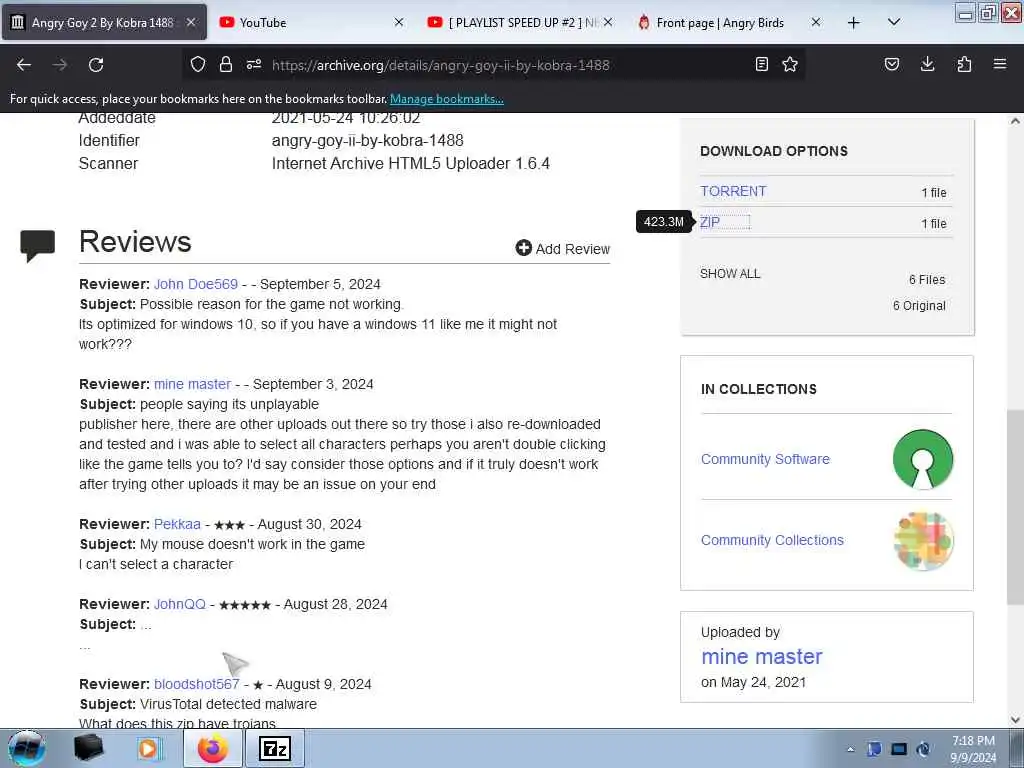Click the green Community Software logo
1024x768 pixels.
click(923, 459)
